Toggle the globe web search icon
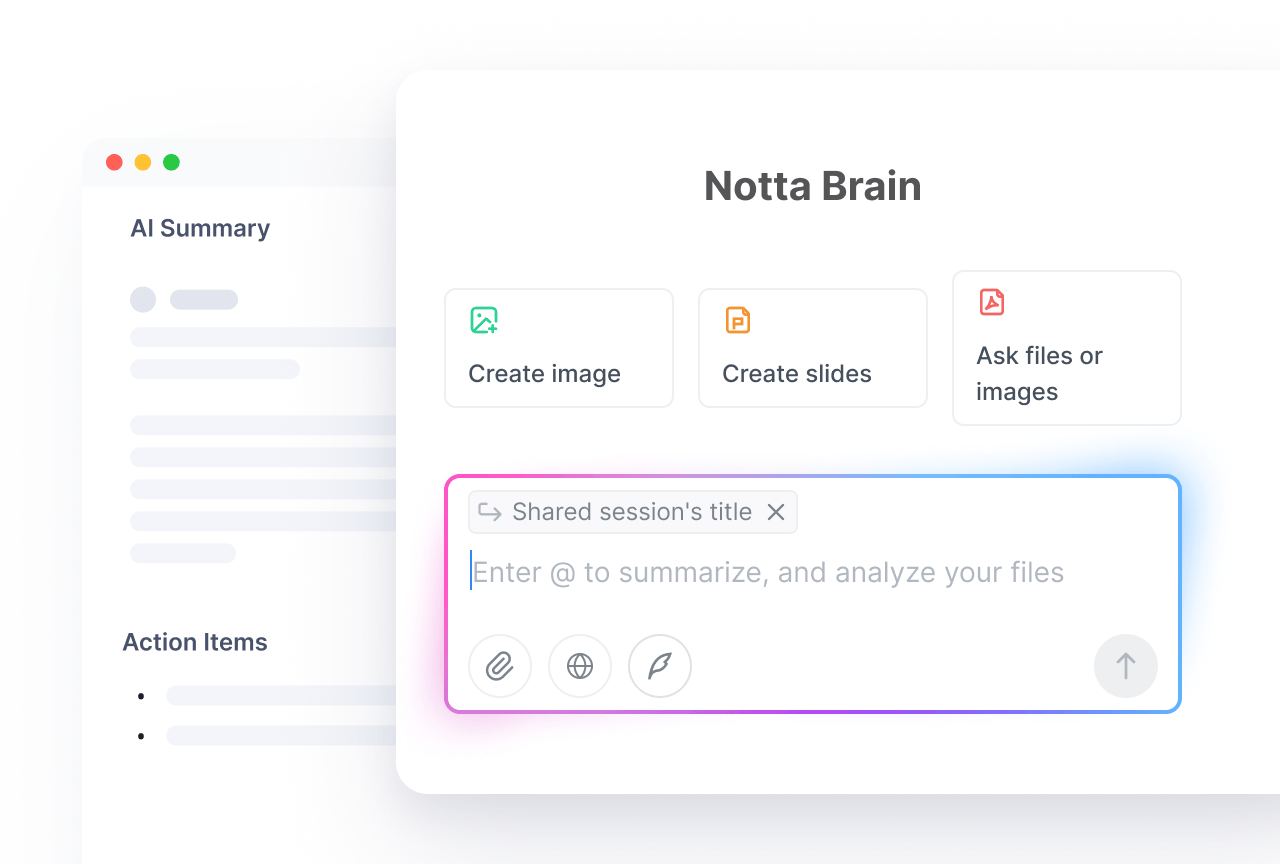 (x=580, y=666)
